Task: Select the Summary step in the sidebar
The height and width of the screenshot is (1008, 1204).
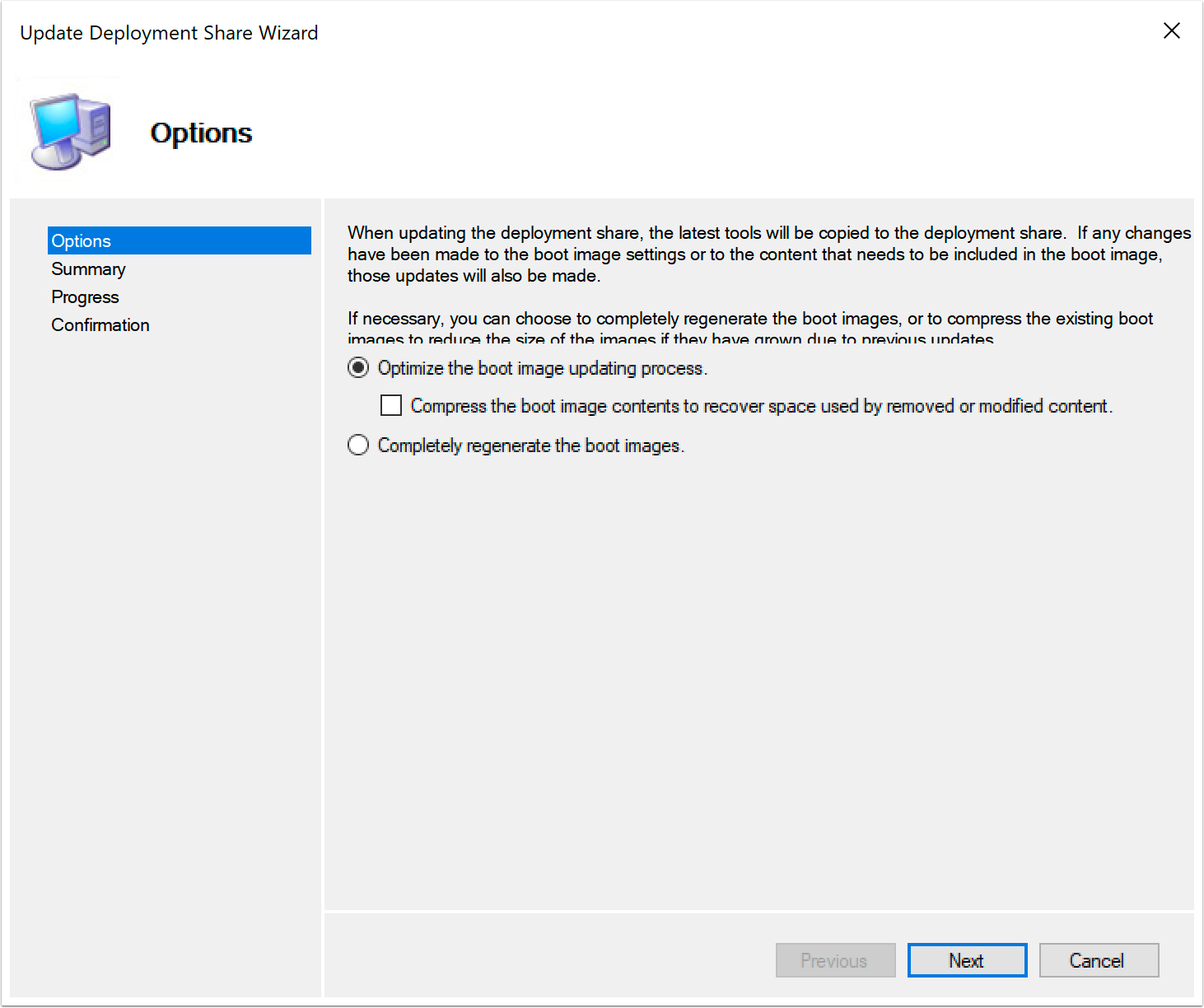Action: (x=88, y=268)
